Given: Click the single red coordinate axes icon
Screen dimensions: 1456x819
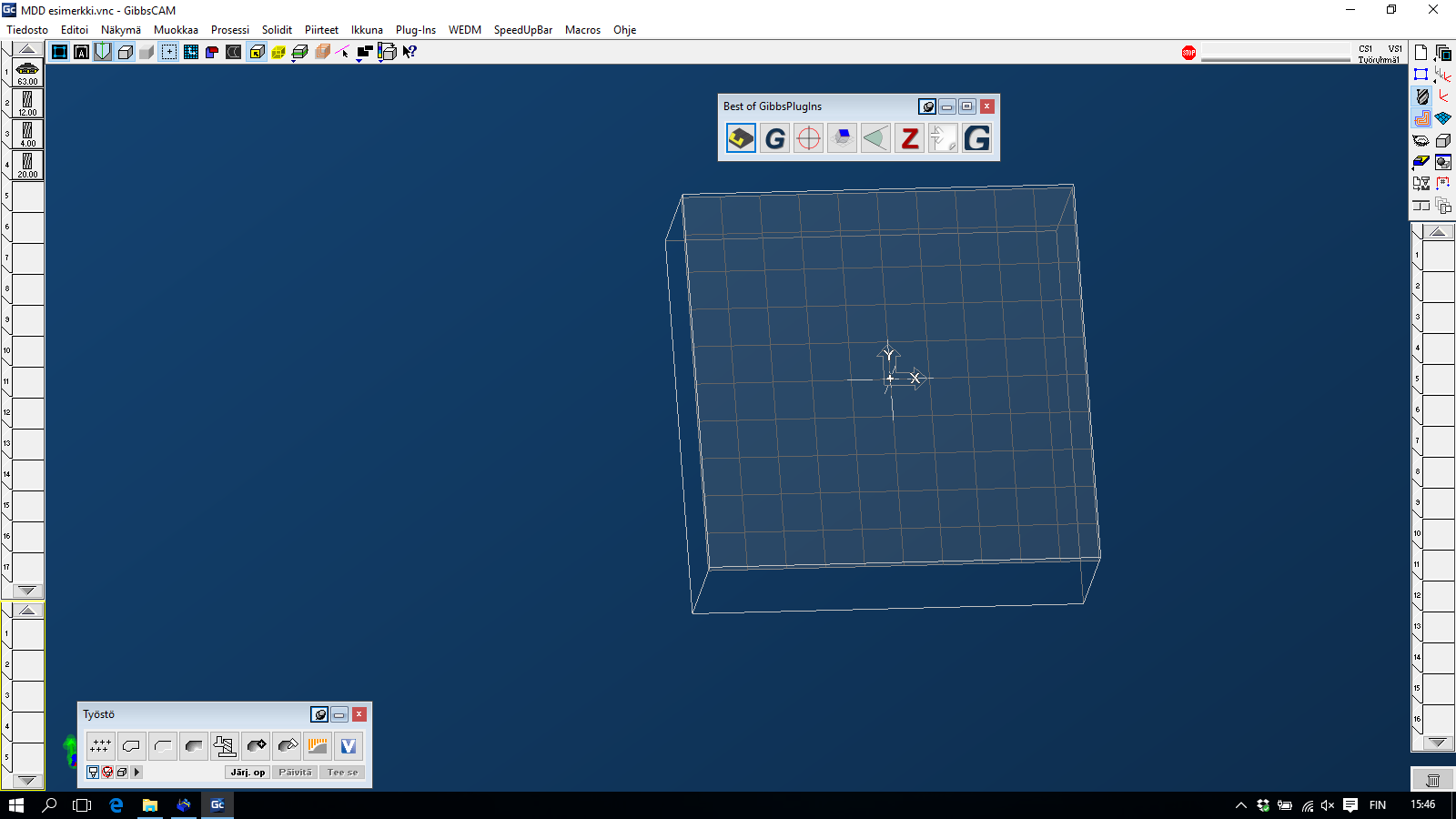Looking at the screenshot, I should [1443, 96].
